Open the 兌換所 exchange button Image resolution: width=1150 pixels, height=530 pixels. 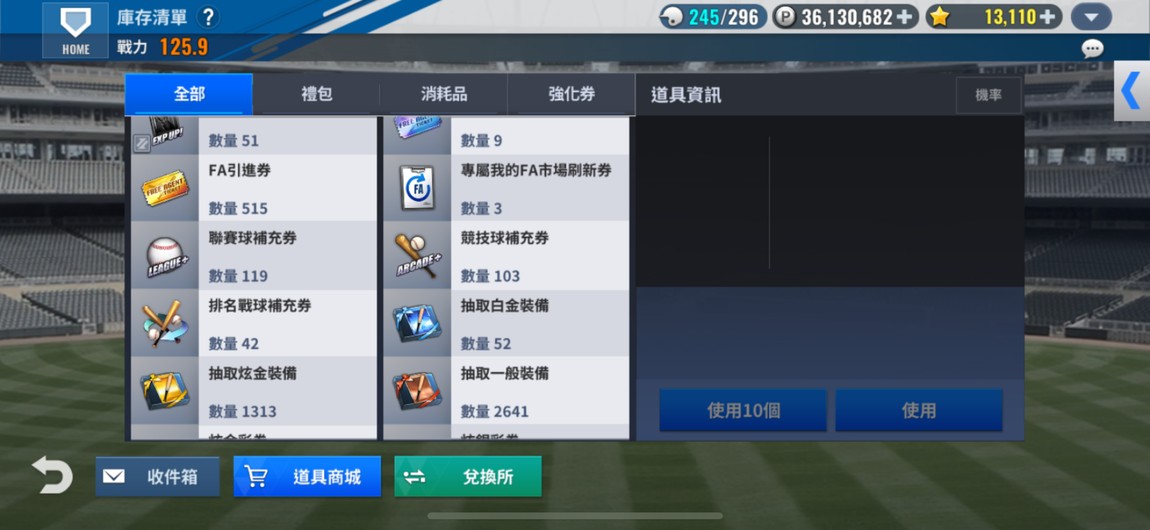[x=468, y=476]
